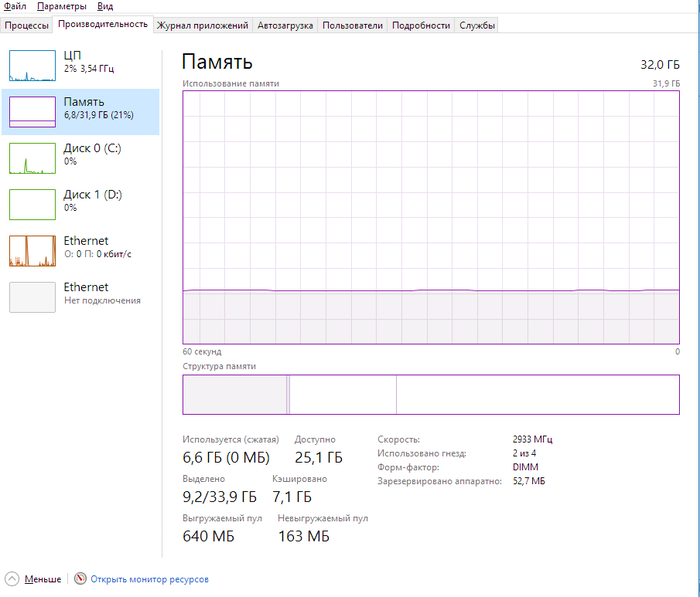Open the Файл menu
The width and height of the screenshot is (700, 597).
[15, 6]
